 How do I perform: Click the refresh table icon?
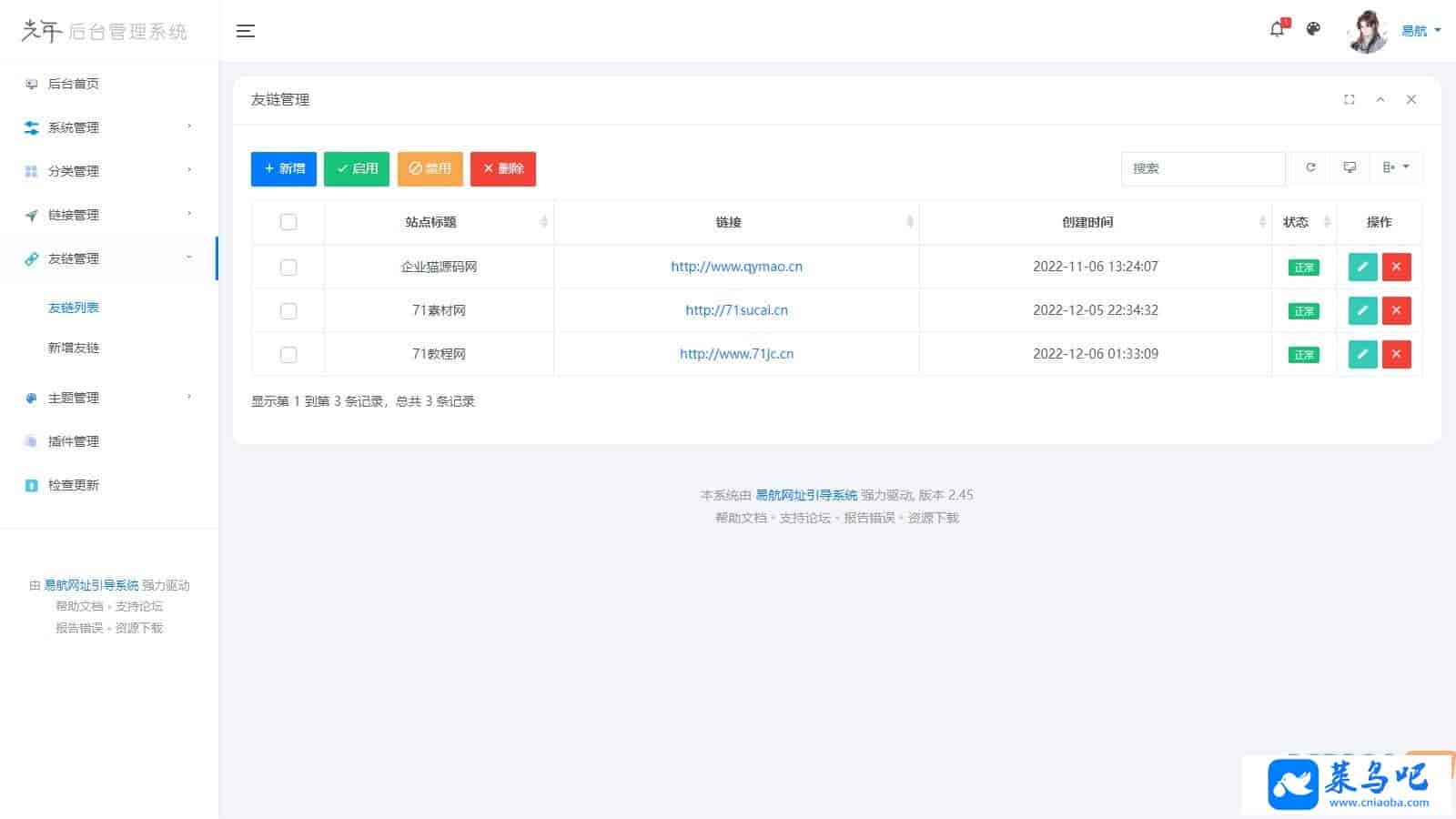pyautogui.click(x=1310, y=168)
